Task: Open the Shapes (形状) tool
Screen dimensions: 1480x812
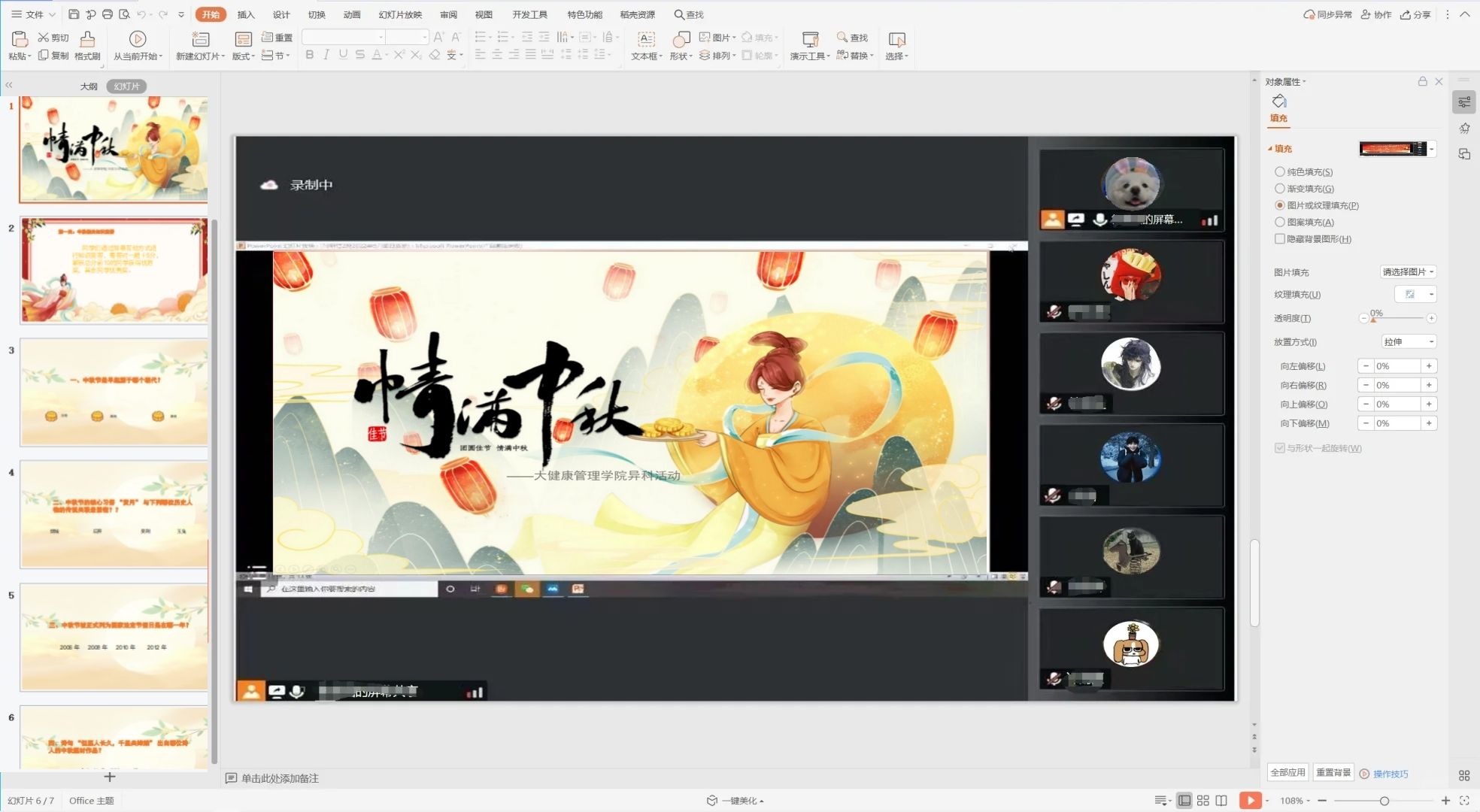Action: (681, 39)
